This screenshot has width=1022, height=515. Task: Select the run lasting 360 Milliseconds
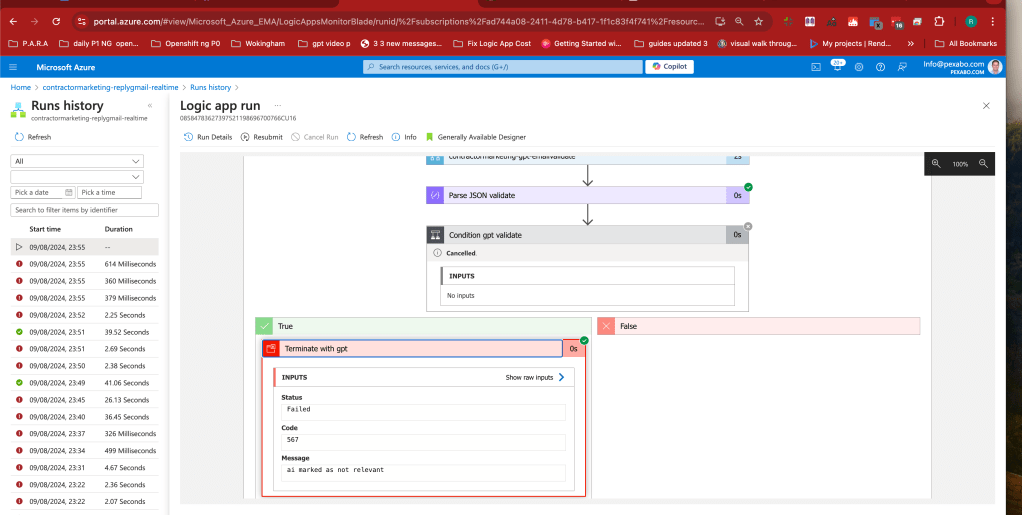(85, 281)
